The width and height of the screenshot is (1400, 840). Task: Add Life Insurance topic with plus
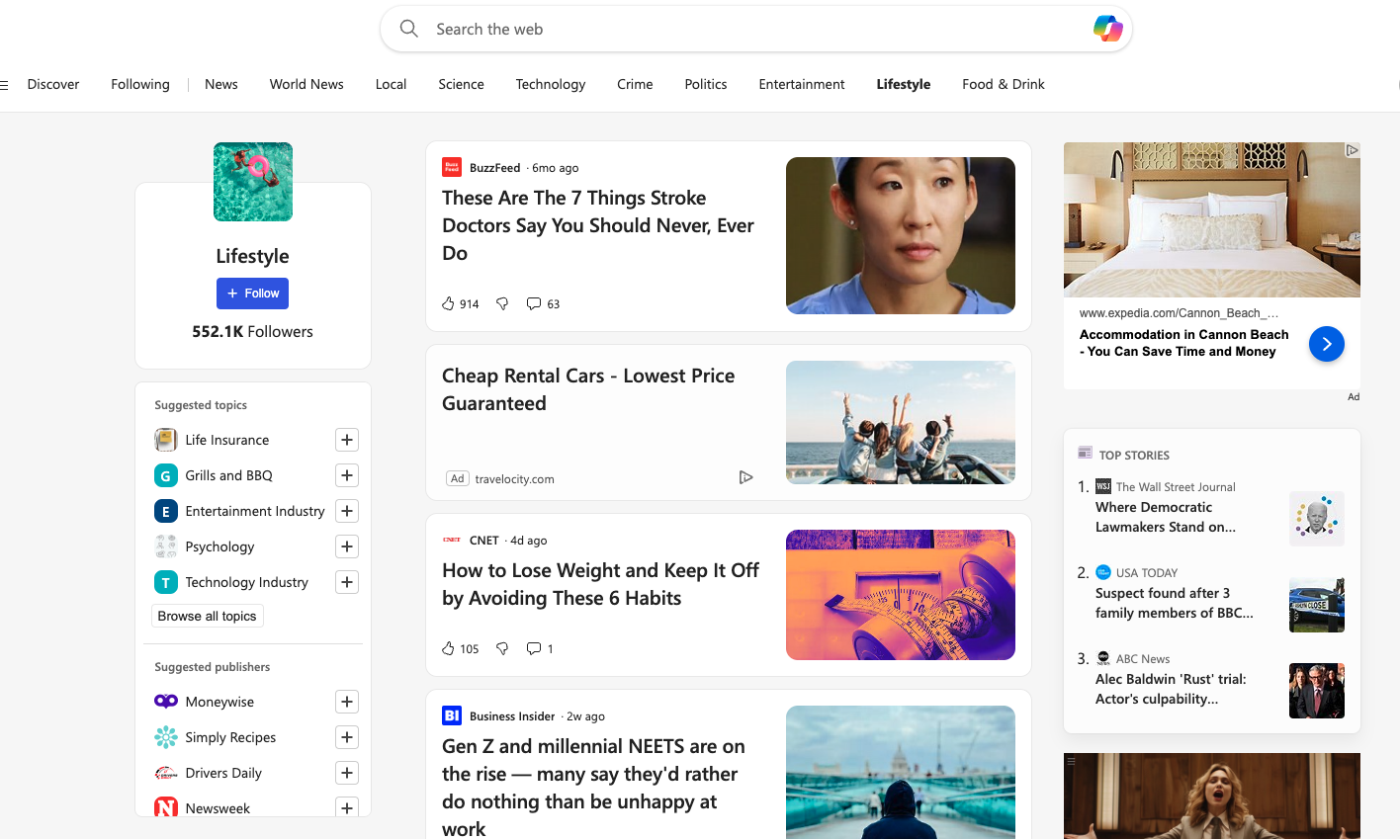point(347,440)
